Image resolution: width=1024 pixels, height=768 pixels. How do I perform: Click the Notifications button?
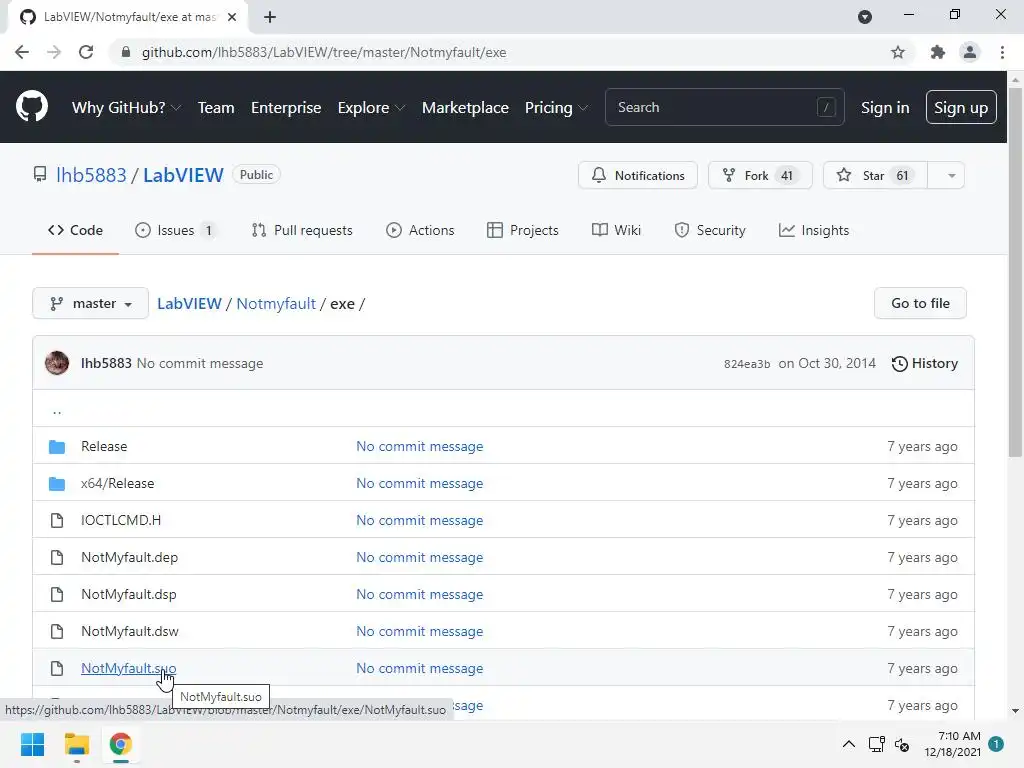(x=637, y=176)
